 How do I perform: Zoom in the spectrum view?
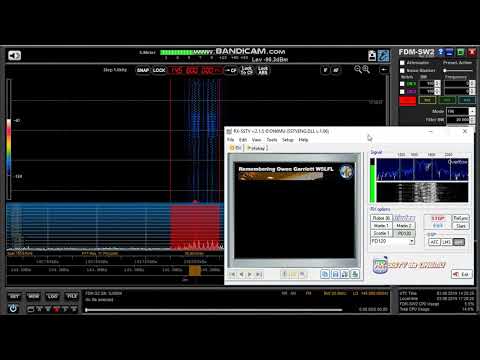coord(366,69)
